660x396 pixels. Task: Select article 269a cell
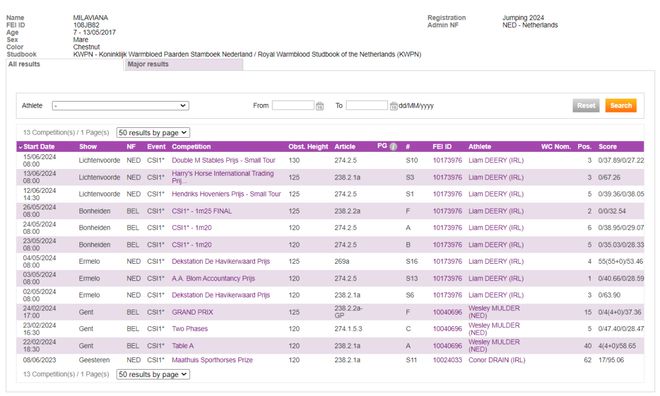[x=342, y=261]
